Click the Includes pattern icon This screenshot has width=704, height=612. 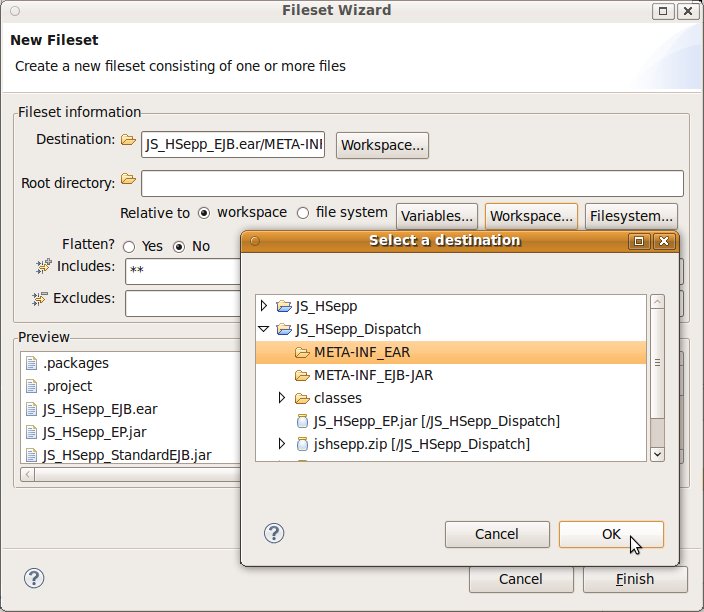42,266
